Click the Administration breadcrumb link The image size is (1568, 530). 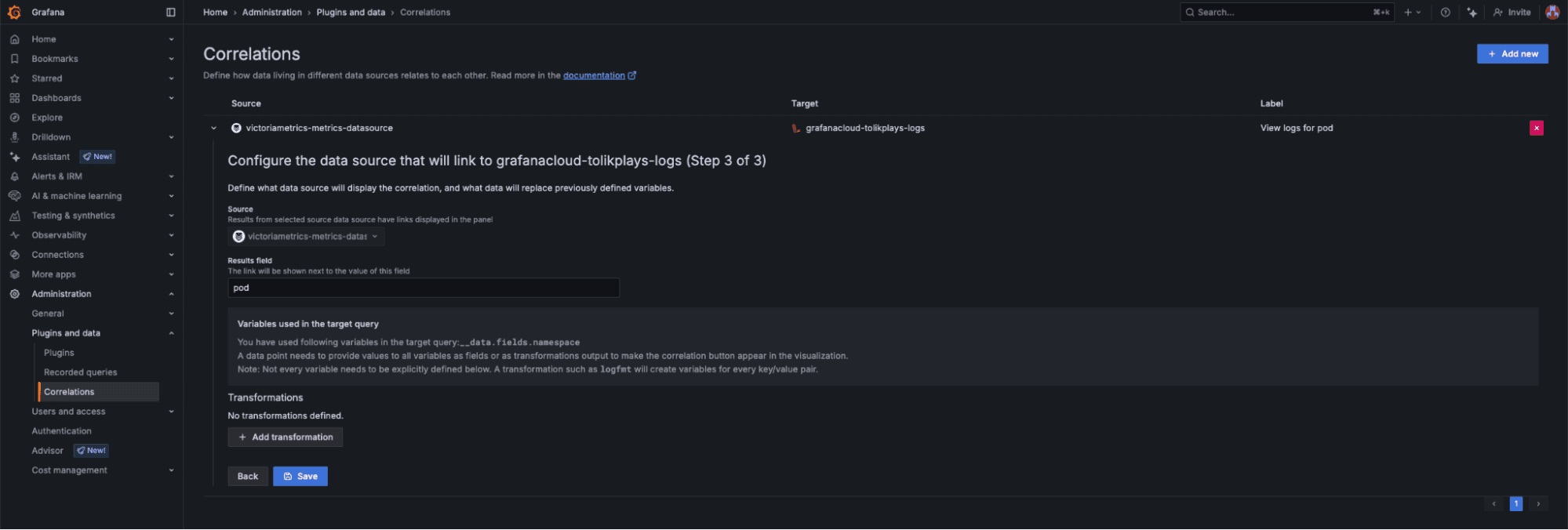[x=272, y=13]
